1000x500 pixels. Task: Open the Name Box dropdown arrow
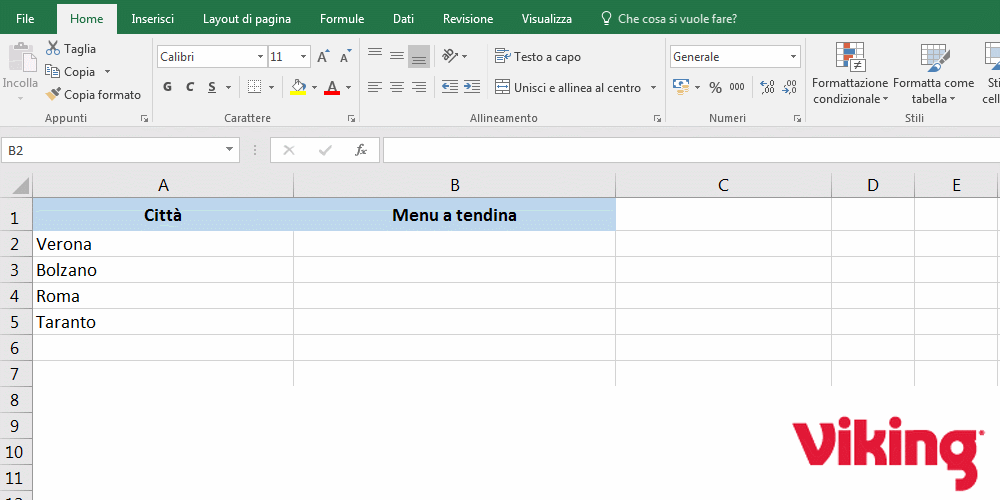pos(229,150)
